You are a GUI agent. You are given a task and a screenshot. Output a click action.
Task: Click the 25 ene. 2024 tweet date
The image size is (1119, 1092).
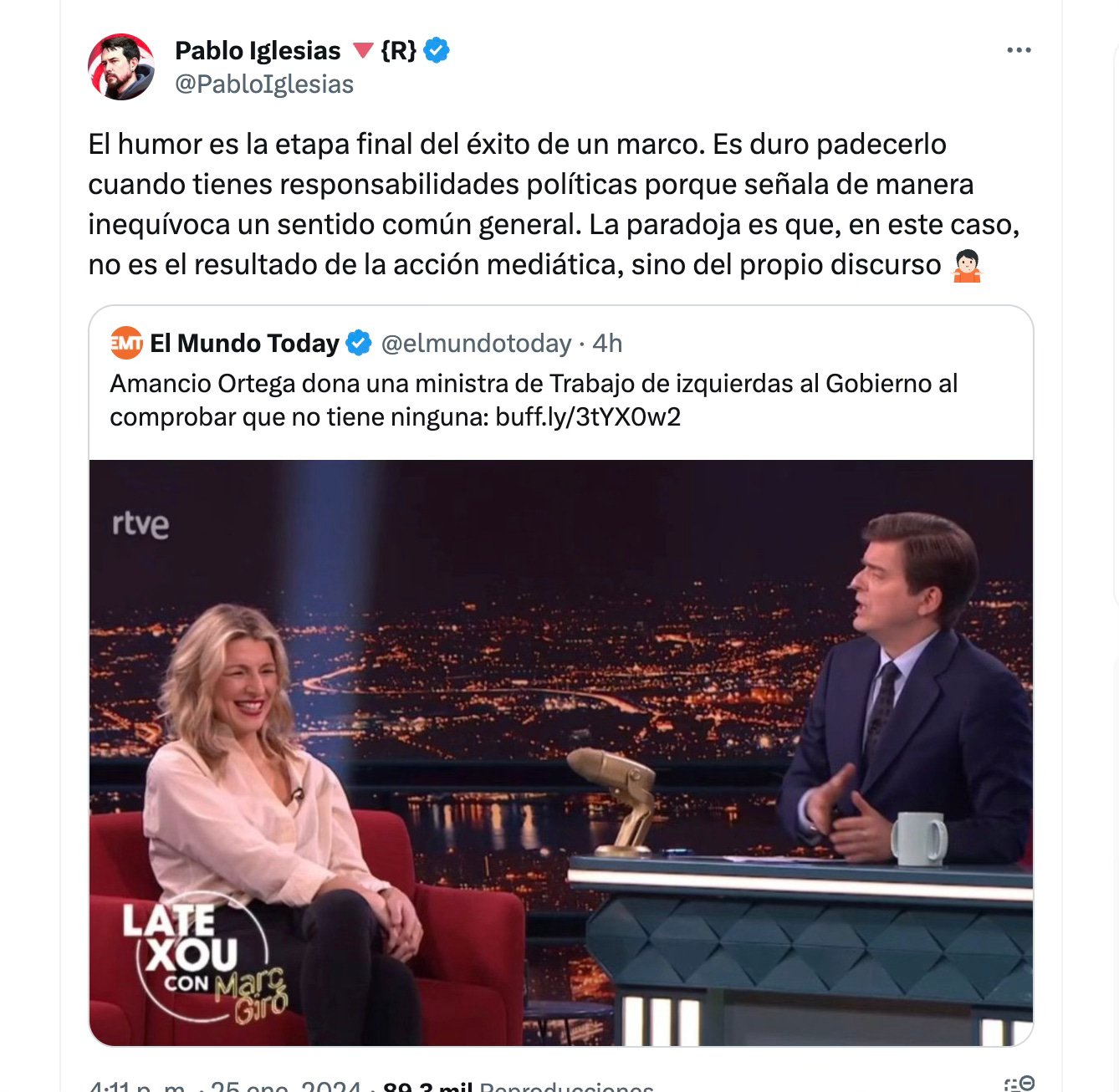(285, 1085)
